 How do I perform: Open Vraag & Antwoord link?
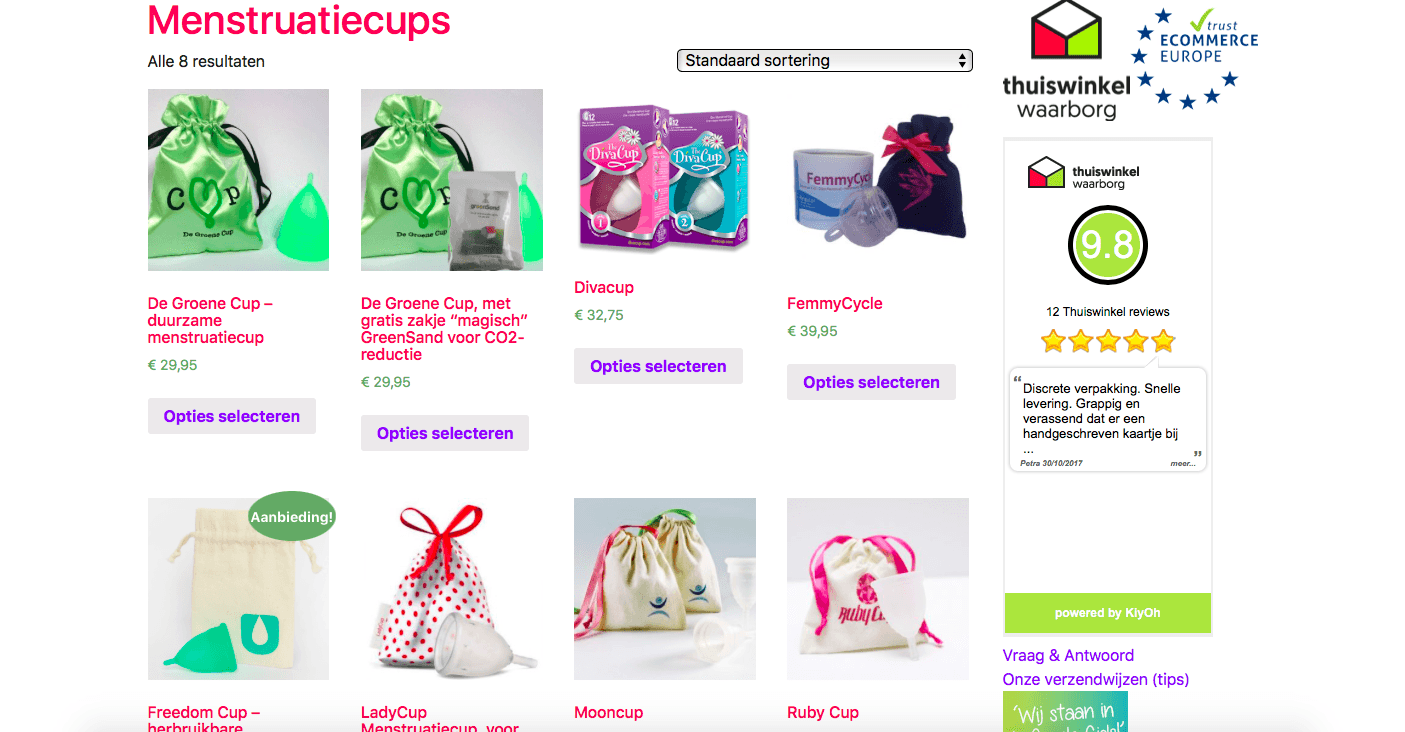click(1068, 656)
